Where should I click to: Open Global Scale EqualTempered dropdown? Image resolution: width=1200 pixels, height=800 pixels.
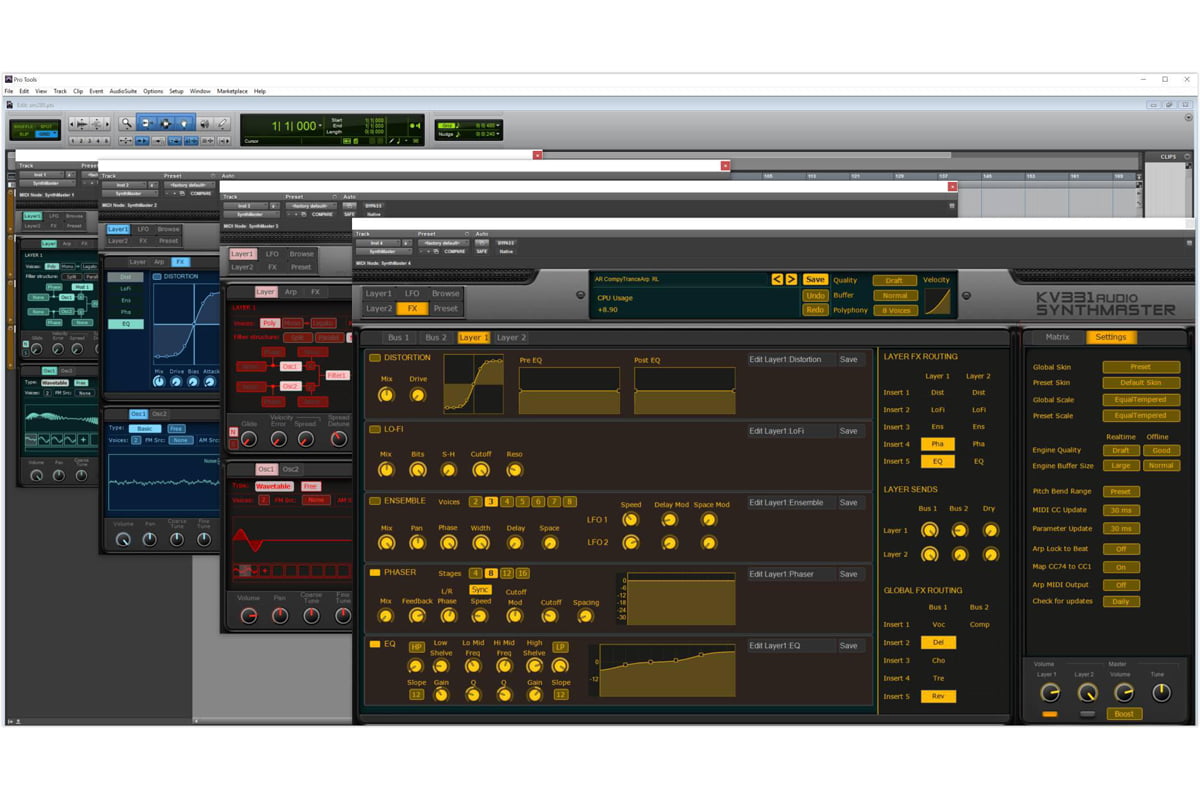[1141, 399]
